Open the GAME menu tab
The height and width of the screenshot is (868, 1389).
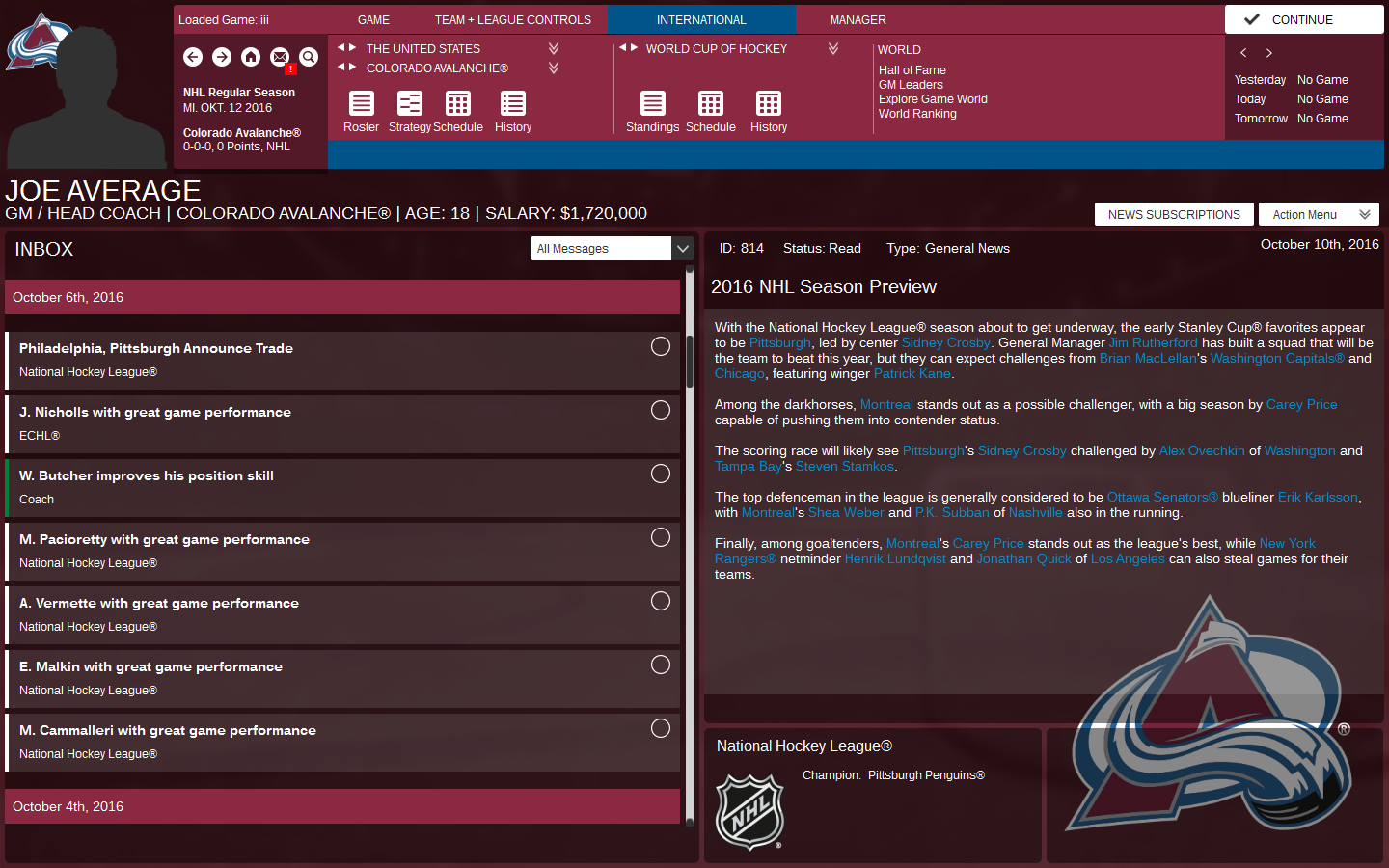point(373,20)
